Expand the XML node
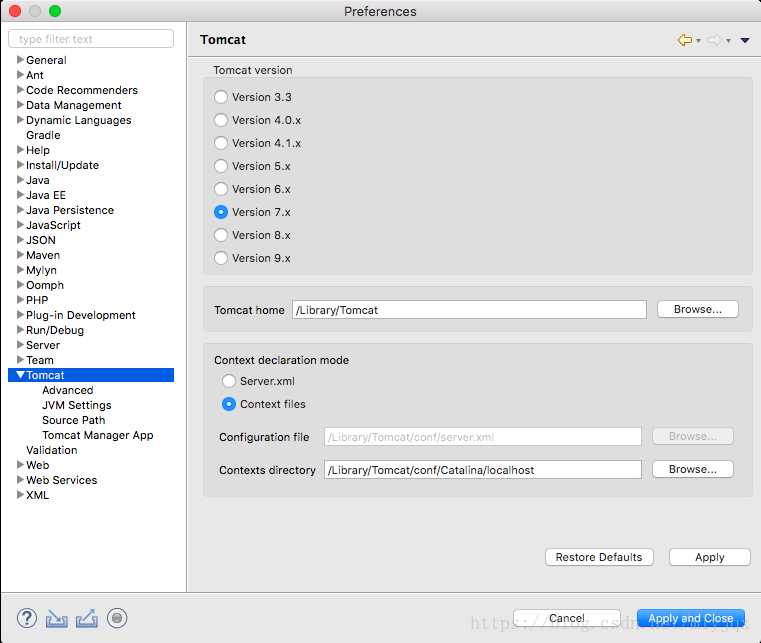 (20, 495)
